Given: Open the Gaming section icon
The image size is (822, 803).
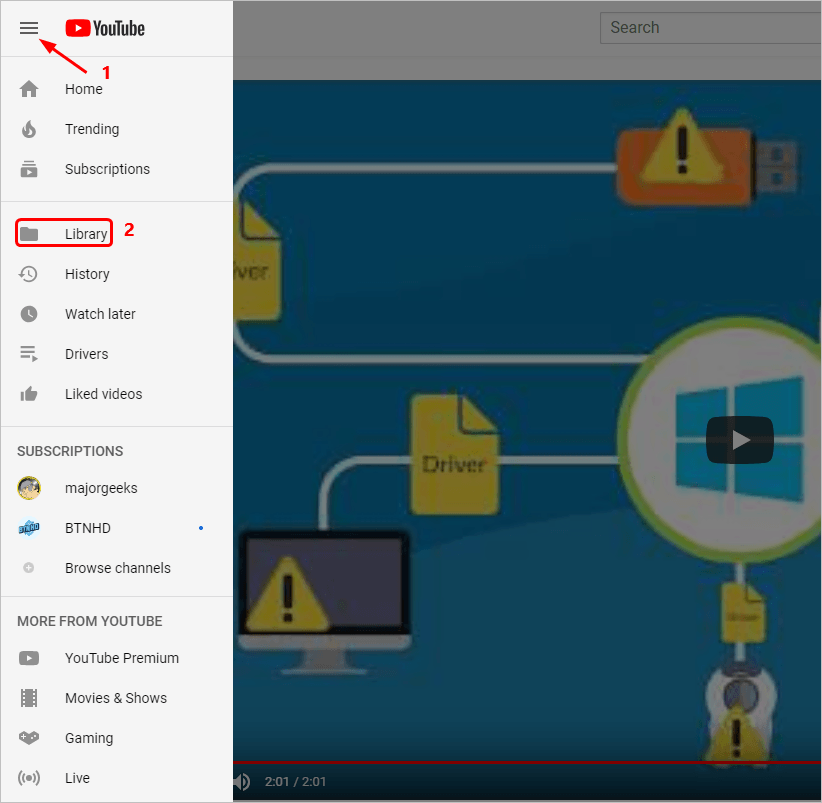Looking at the screenshot, I should (x=29, y=738).
